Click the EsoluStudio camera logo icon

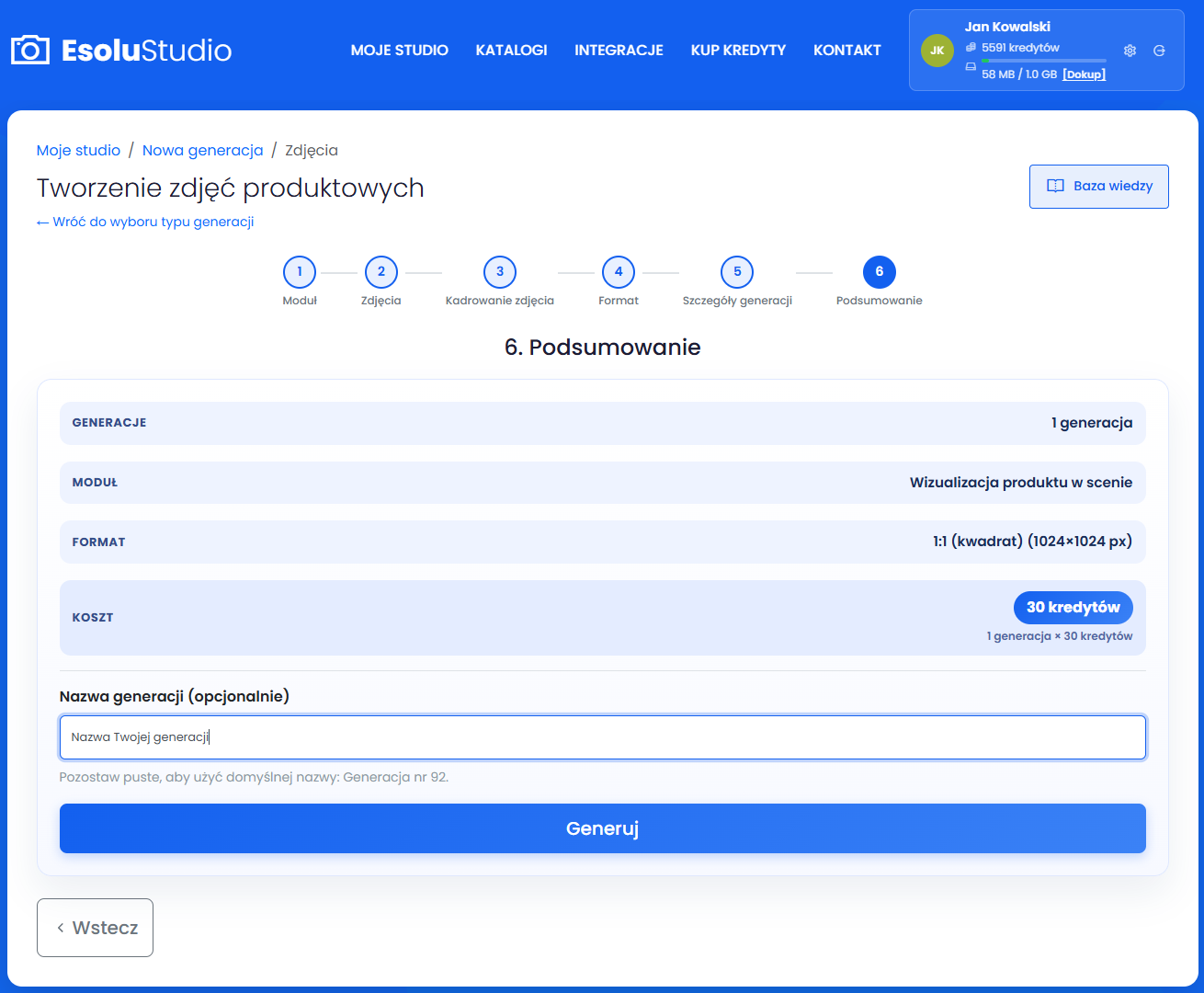(30, 50)
